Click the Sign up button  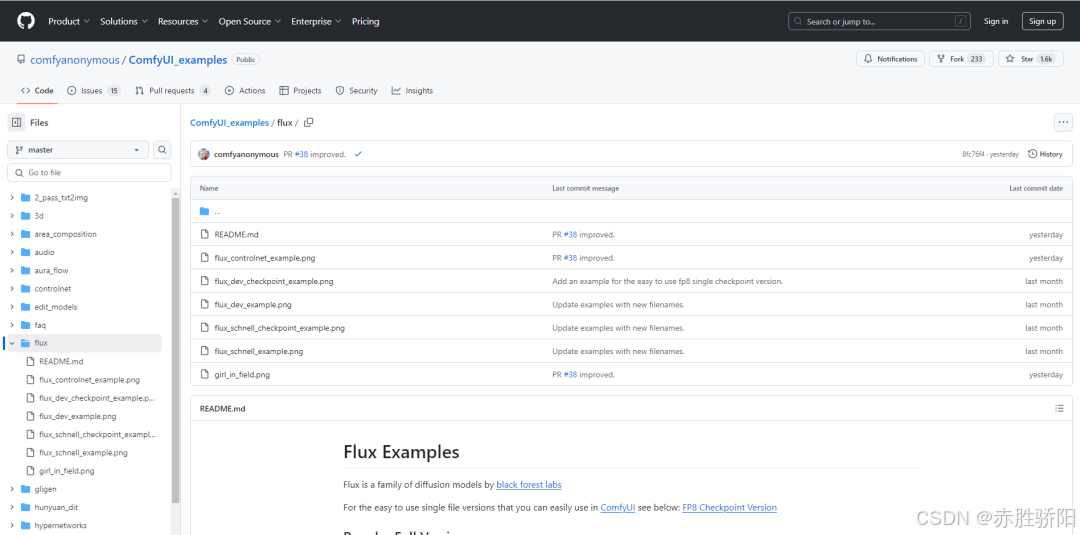coord(1042,21)
